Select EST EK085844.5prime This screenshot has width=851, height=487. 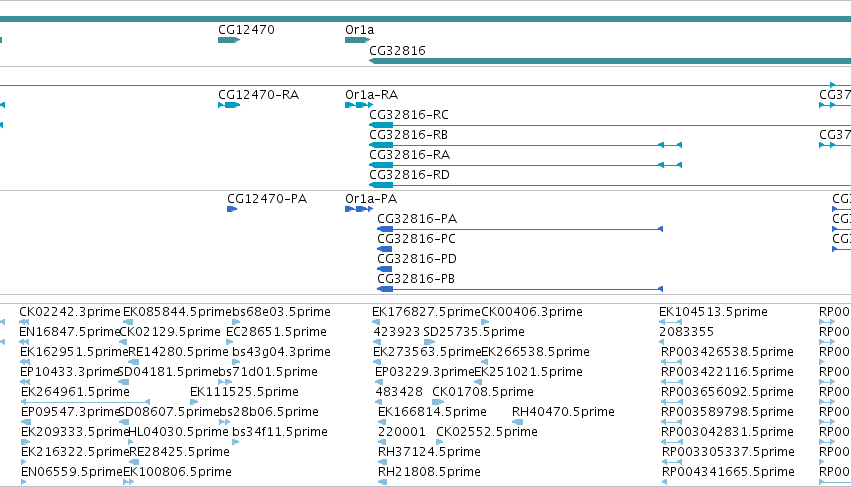tap(178, 312)
